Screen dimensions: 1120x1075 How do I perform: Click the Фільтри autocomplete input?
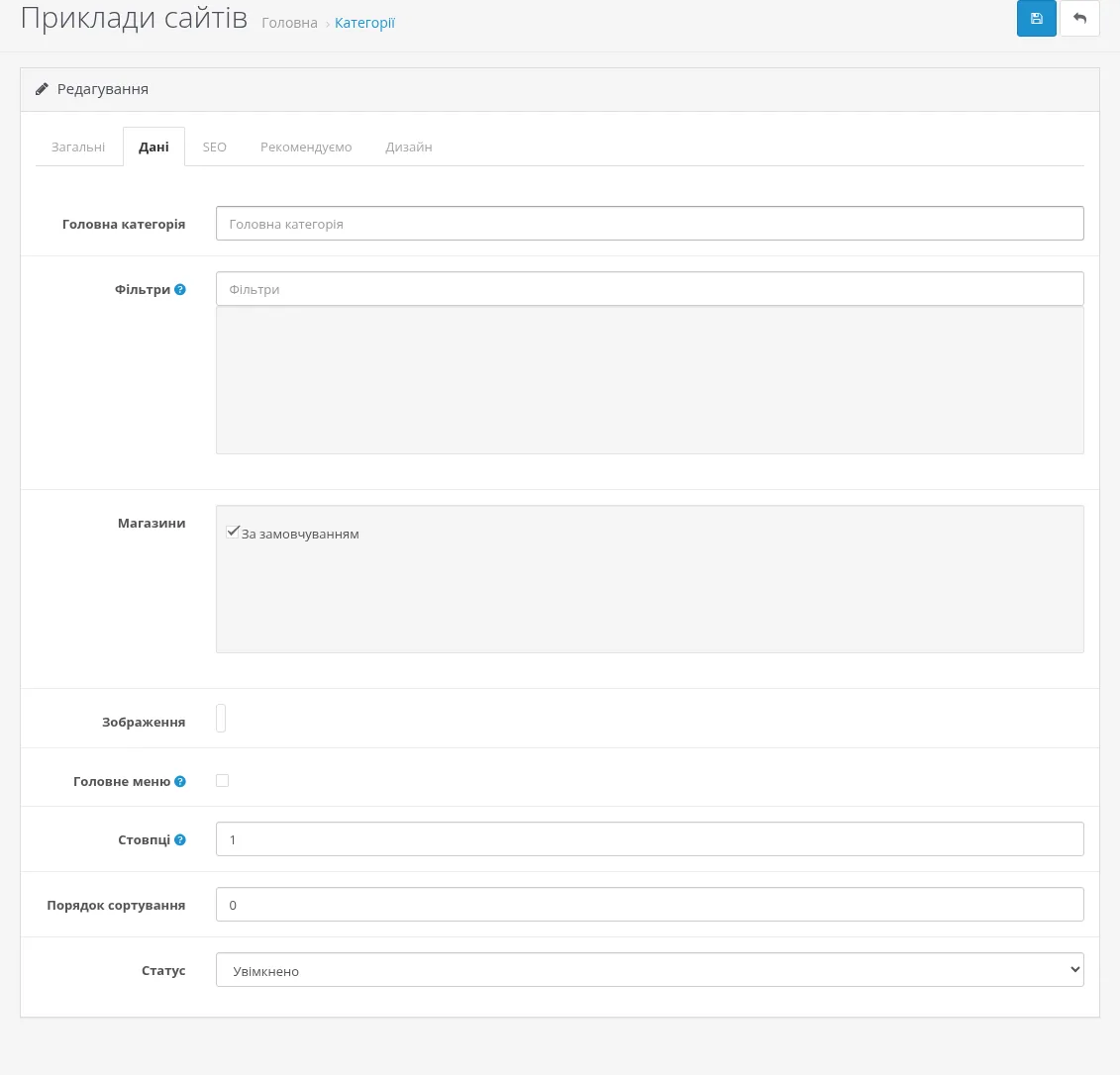(x=650, y=289)
